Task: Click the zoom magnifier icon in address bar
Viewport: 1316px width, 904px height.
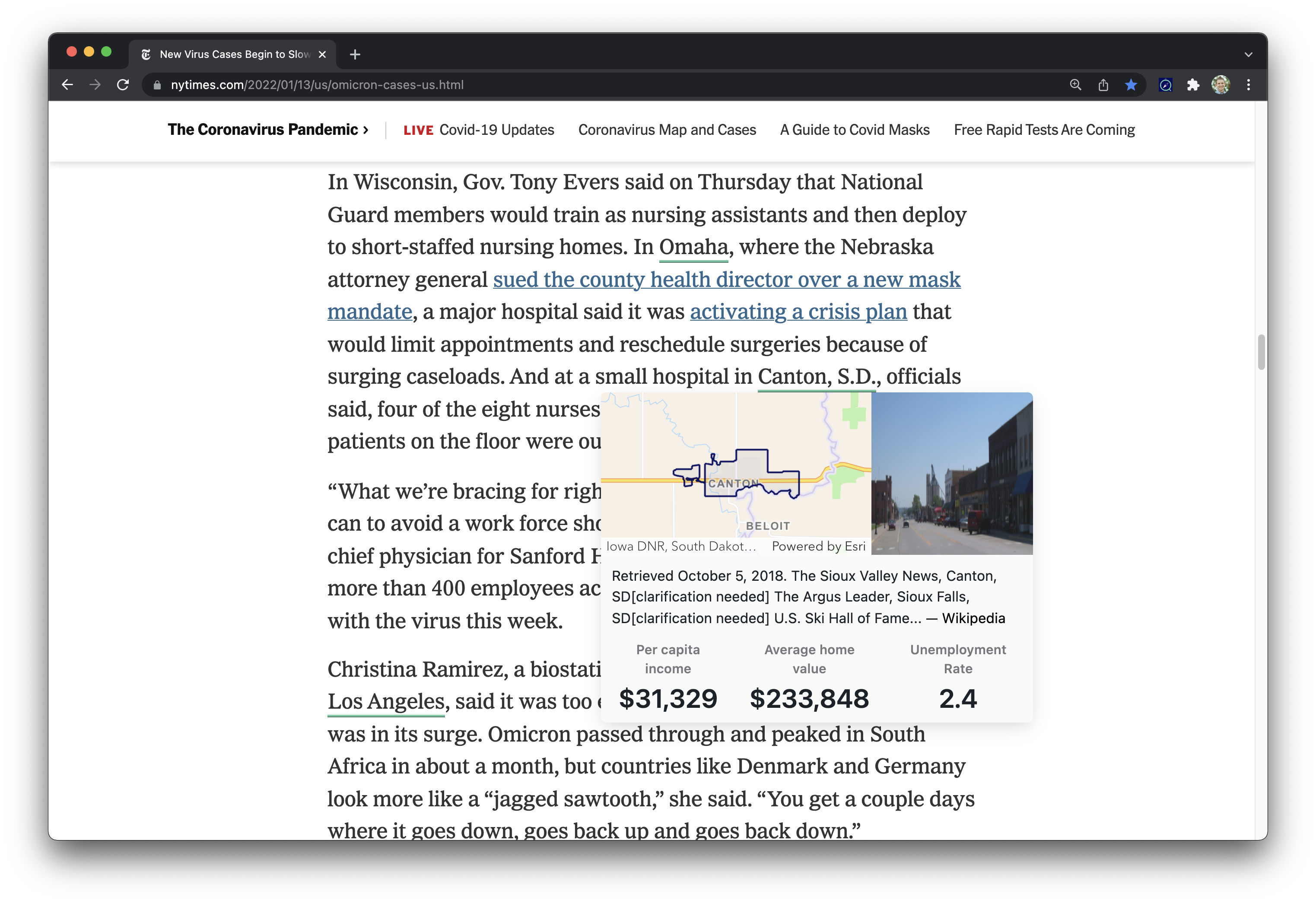Action: (1075, 85)
